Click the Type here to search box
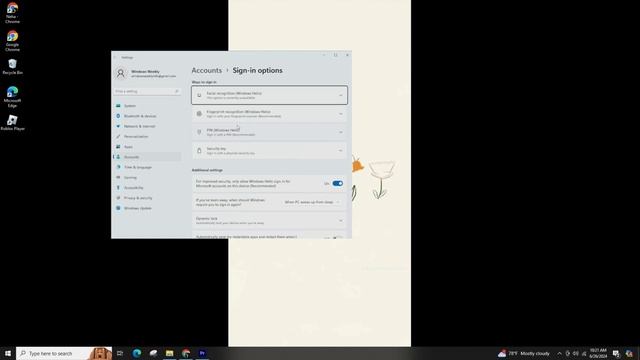The height and width of the screenshot is (360, 640). pyautogui.click(x=64, y=353)
